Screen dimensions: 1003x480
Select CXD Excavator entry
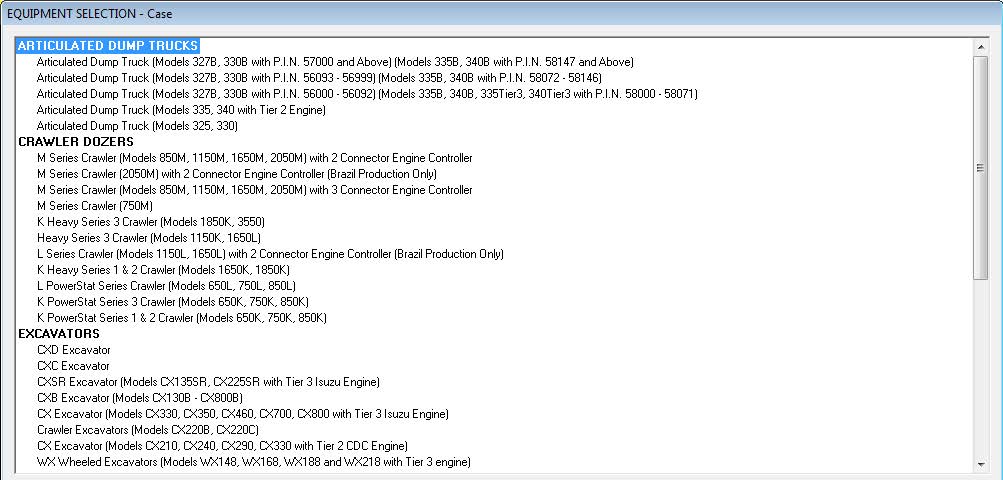pyautogui.click(x=74, y=350)
